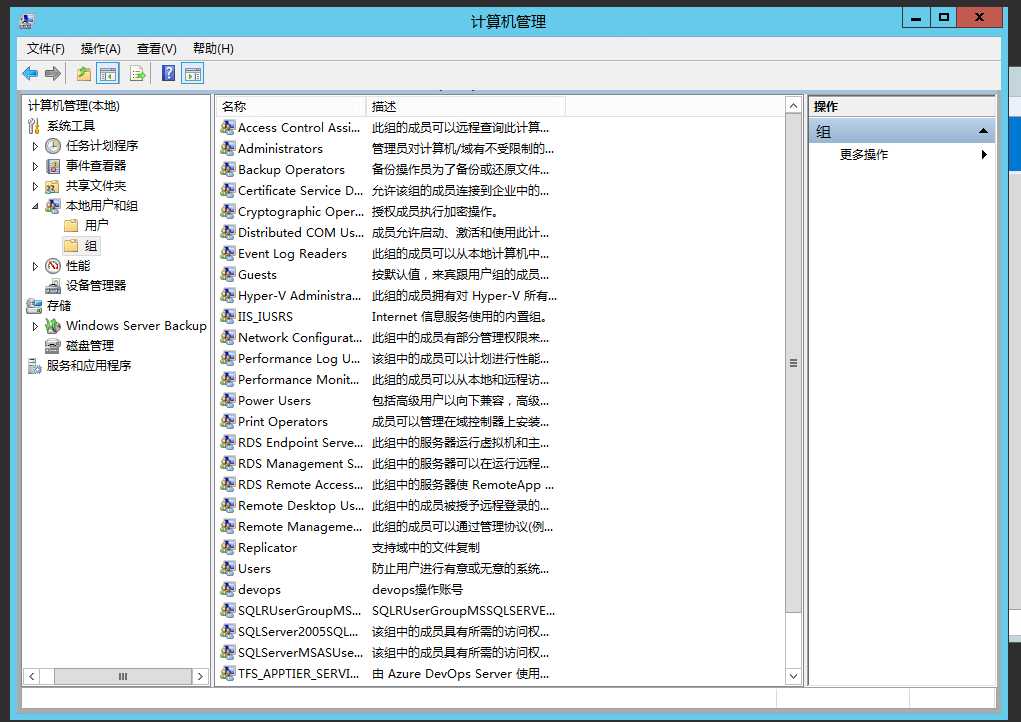Image resolution: width=1021 pixels, height=722 pixels.
Task: Select the Administrators group entry
Action: pos(280,149)
